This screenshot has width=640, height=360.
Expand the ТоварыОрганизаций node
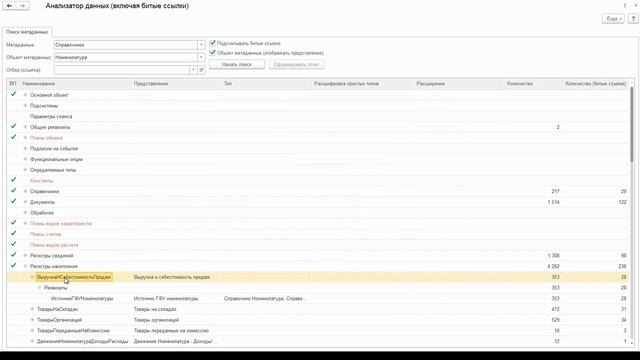pyautogui.click(x=32, y=320)
